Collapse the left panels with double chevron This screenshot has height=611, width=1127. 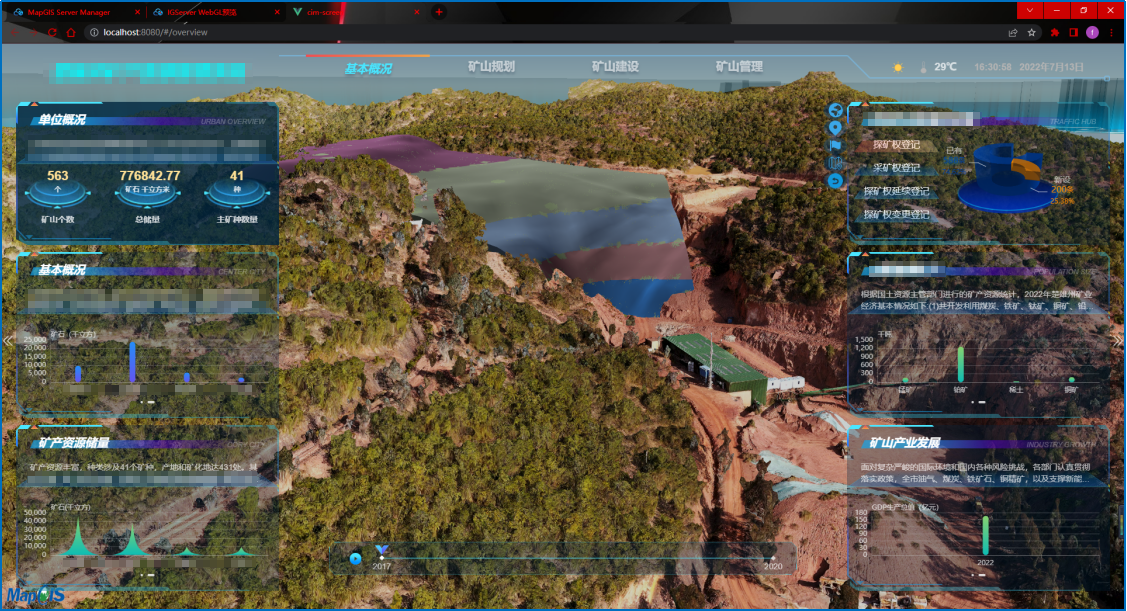pos(8,341)
